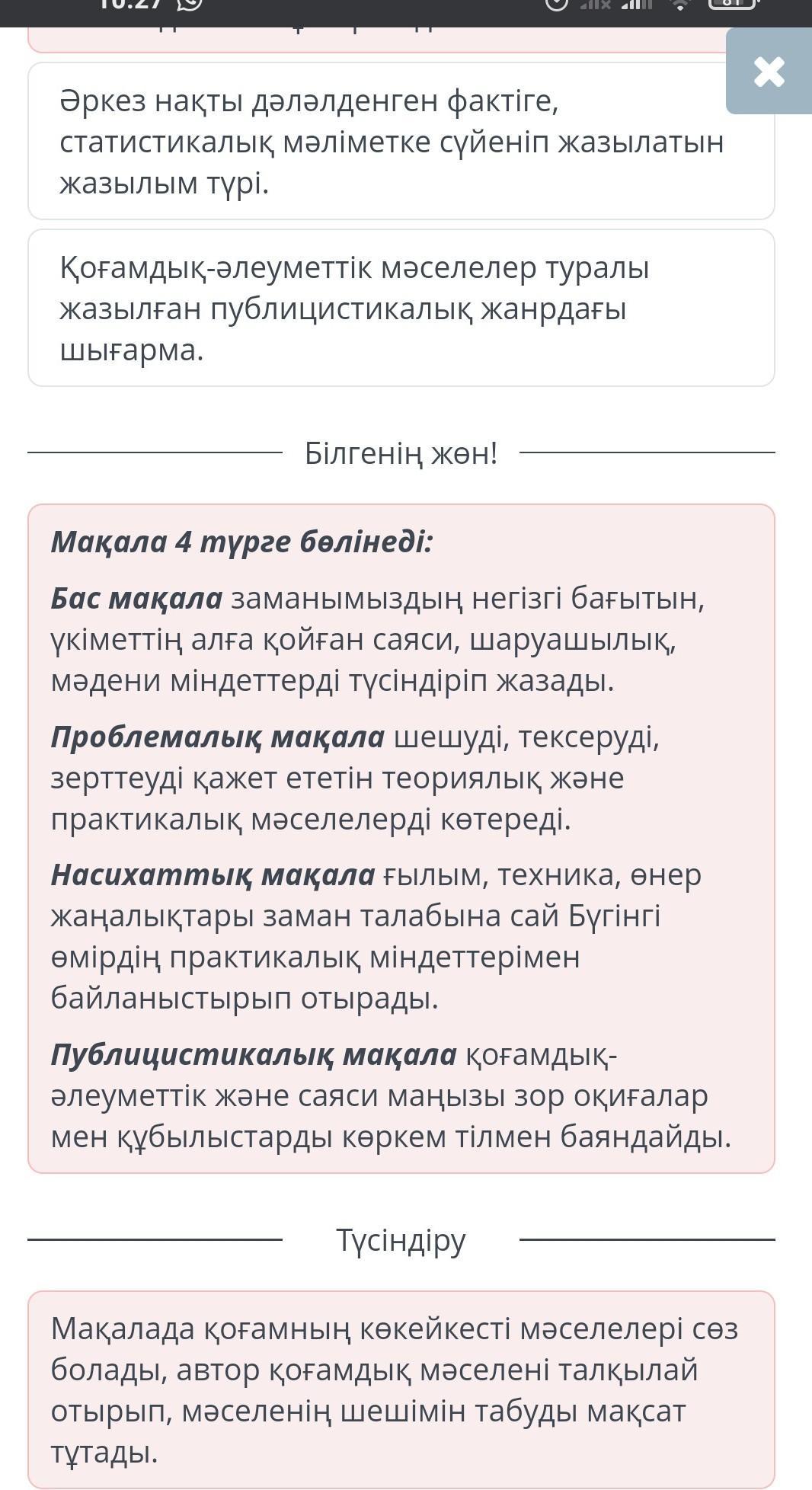Image resolution: width=812 pixels, height=1490 pixels.
Task: Tap the first SIM signal icon with x
Action: coord(596,5)
